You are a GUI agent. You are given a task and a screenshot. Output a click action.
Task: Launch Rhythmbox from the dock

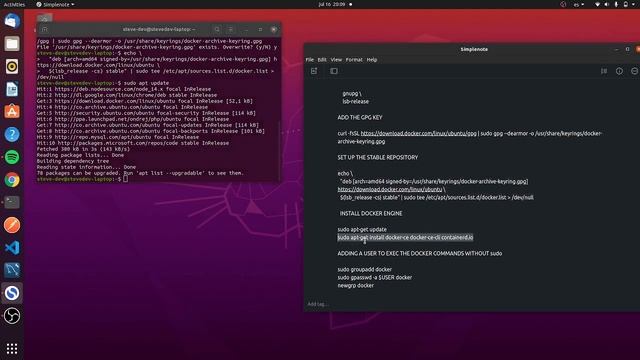12,66
